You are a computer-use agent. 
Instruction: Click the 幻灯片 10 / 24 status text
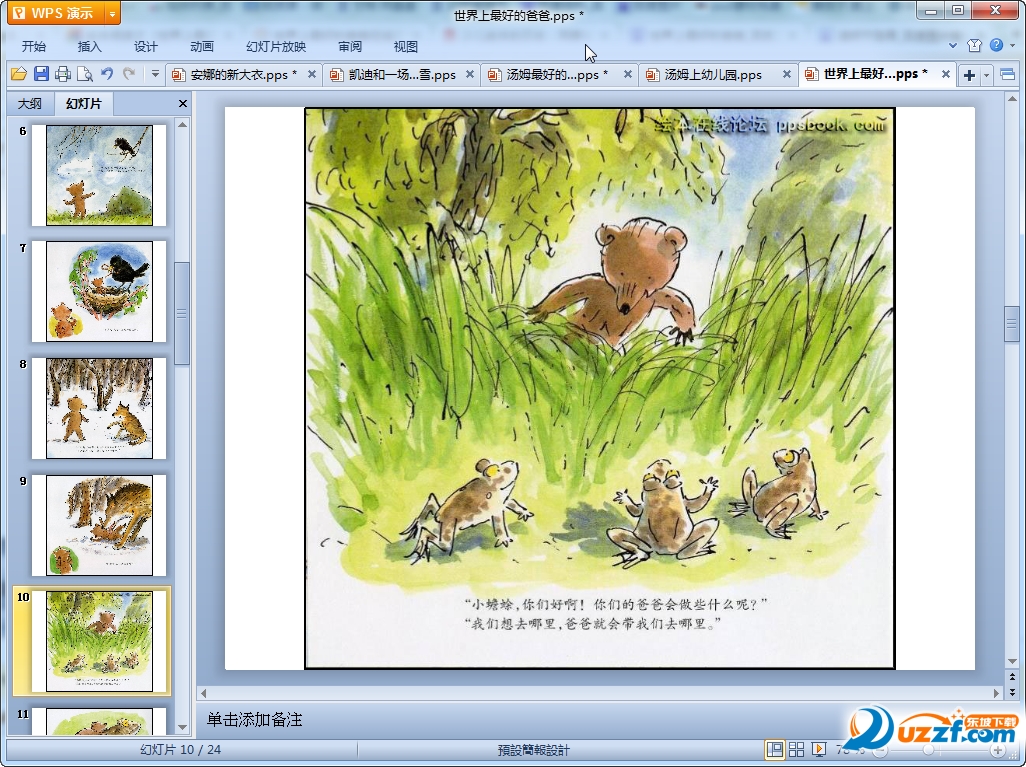pyautogui.click(x=181, y=749)
